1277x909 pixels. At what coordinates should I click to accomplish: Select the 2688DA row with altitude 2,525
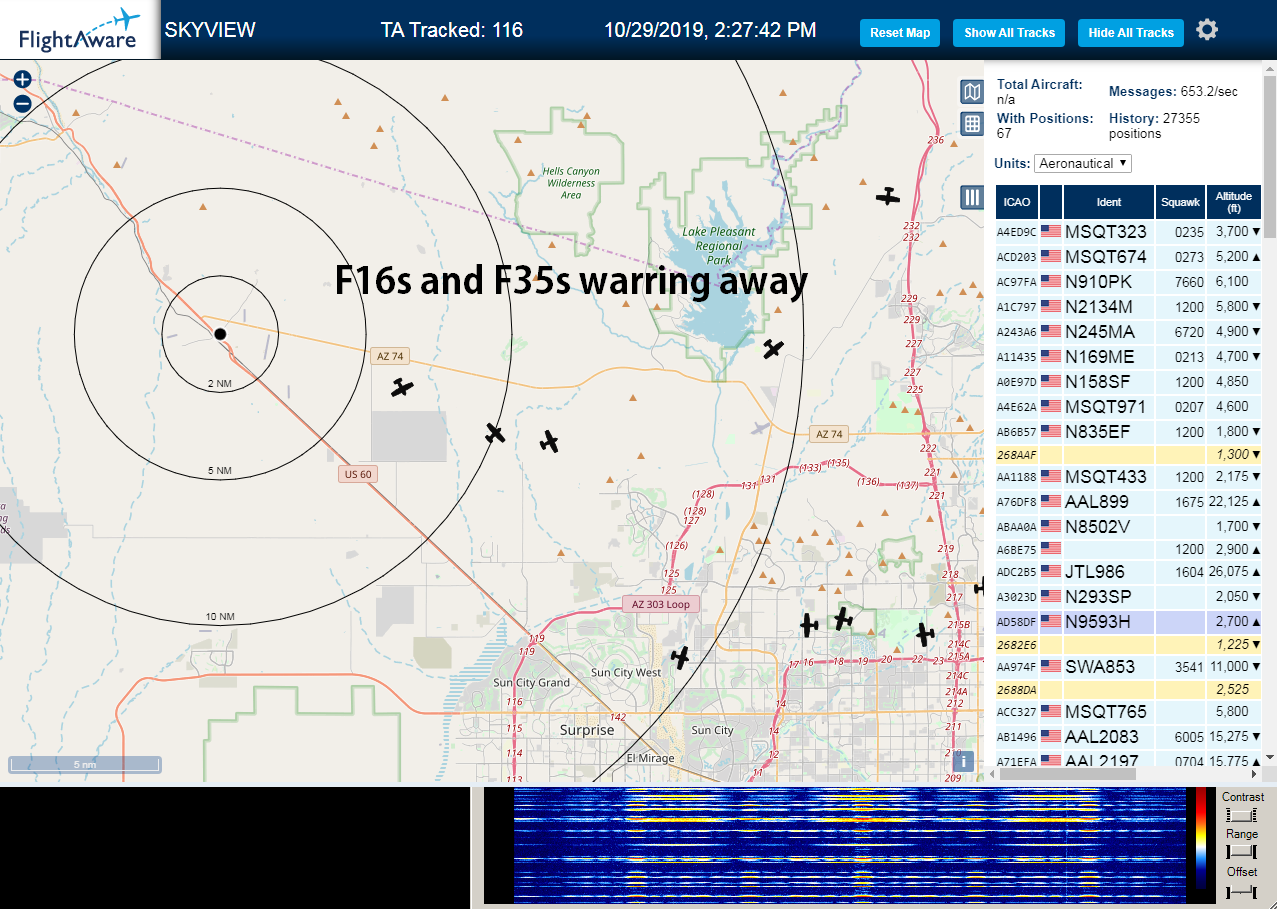coord(1129,689)
